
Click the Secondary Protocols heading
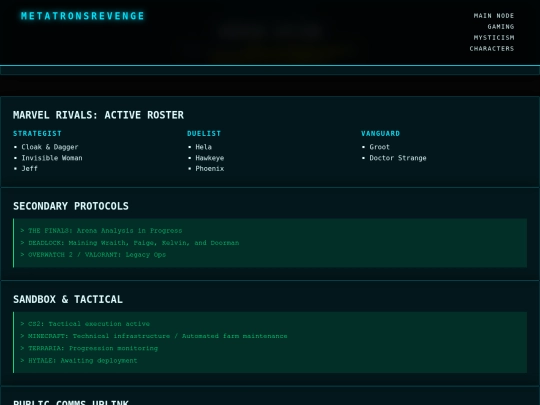pos(71,206)
